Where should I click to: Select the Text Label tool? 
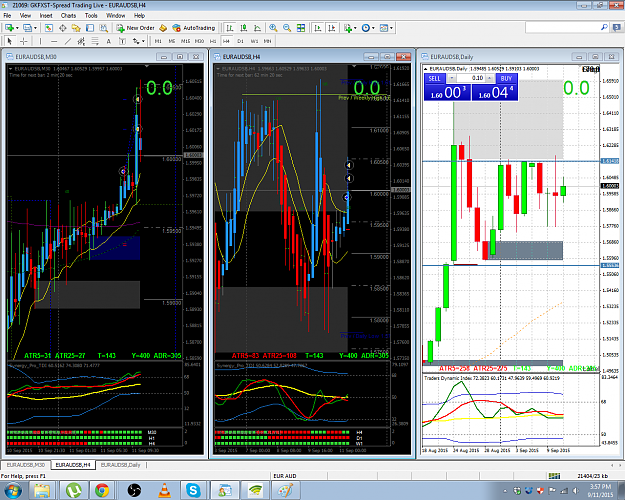coord(122,41)
